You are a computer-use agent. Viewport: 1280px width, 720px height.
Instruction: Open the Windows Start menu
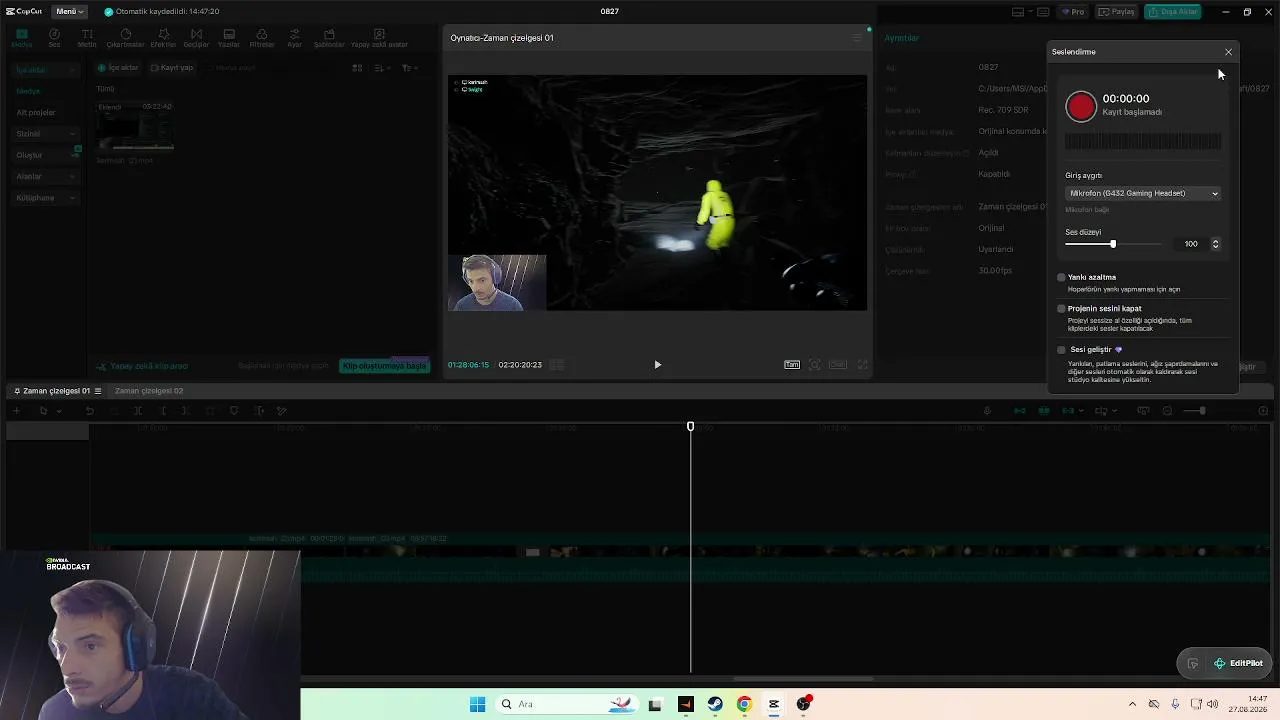tap(477, 704)
